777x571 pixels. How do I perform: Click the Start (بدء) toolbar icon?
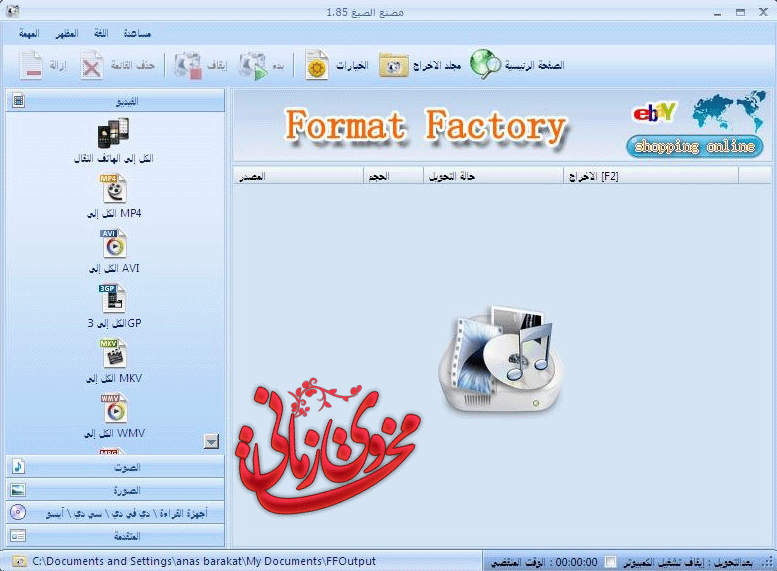253,65
